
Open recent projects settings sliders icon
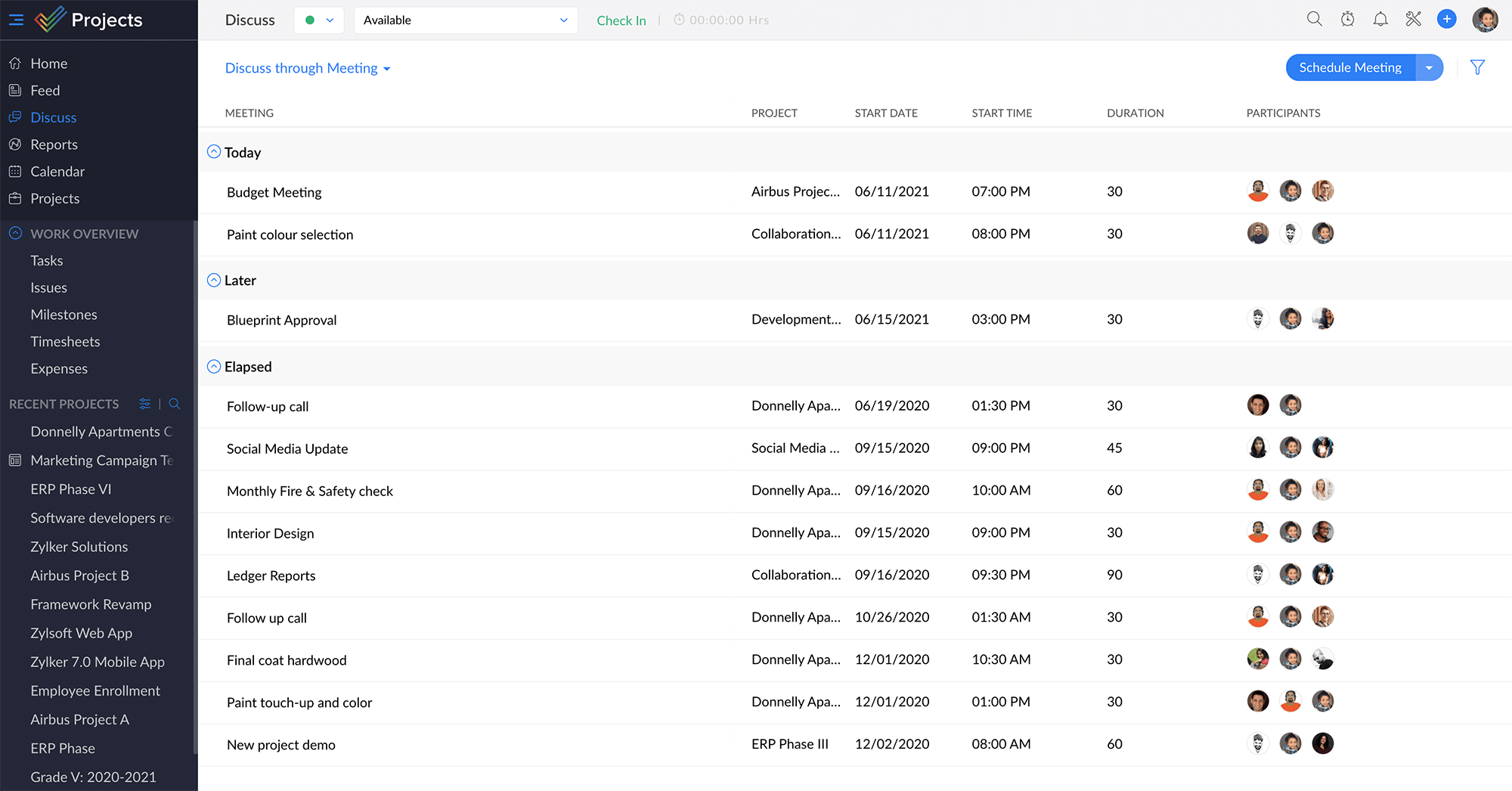(x=145, y=404)
